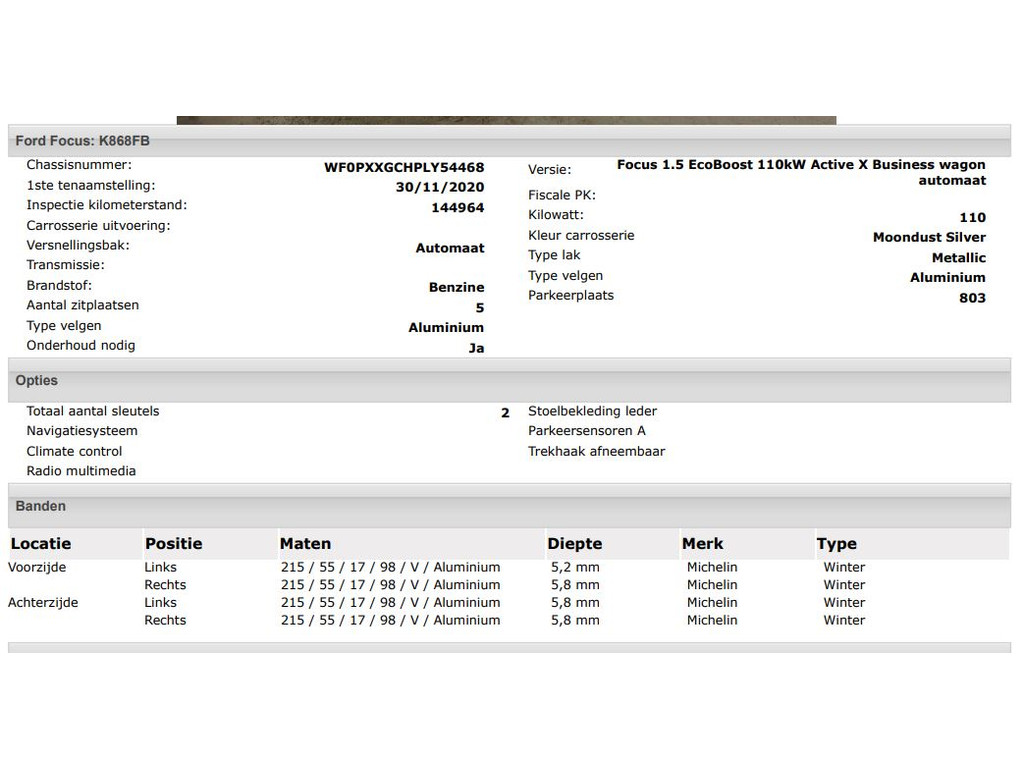Image resolution: width=1024 pixels, height=768 pixels.
Task: Click the parking spot value 803
Action: pyautogui.click(x=972, y=298)
